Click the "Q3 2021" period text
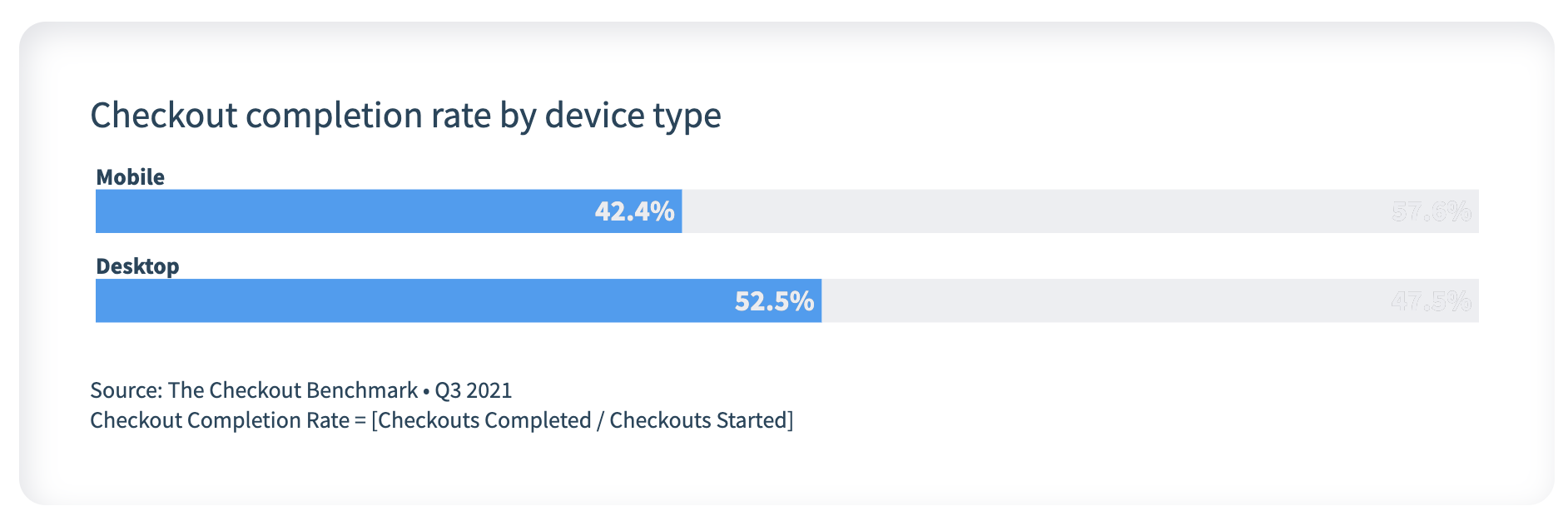Screen dimensions: 1568x506 point(474,390)
